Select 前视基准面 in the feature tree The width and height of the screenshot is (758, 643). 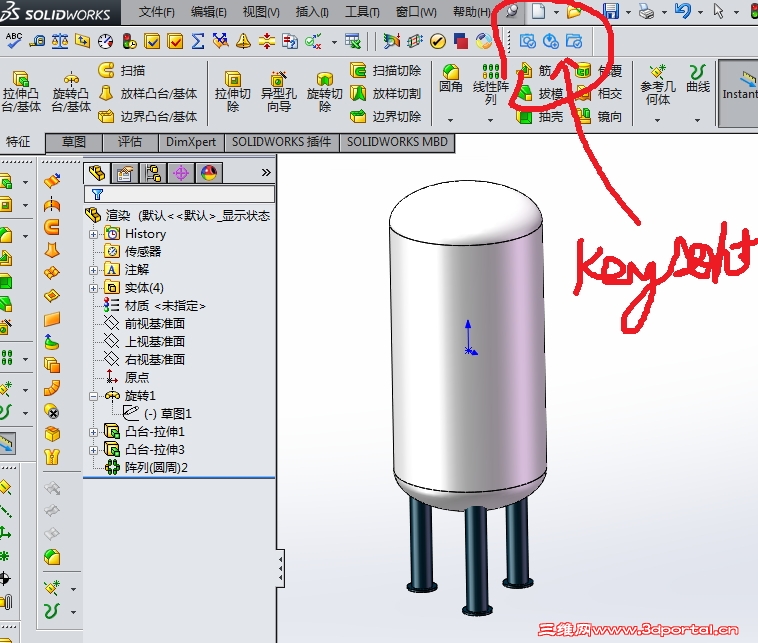[155, 323]
